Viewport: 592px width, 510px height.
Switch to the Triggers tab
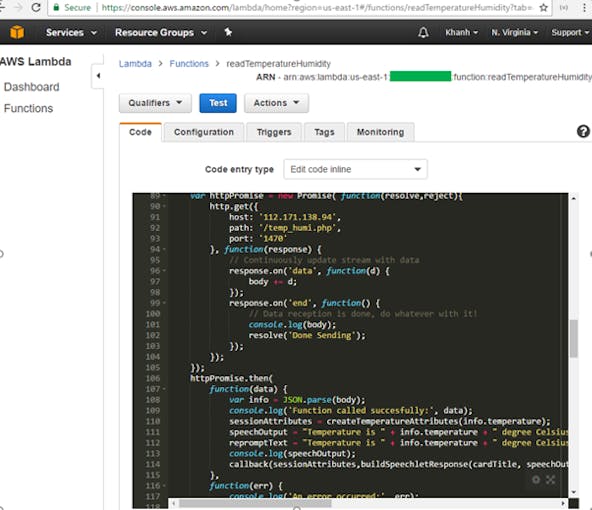coord(274,132)
